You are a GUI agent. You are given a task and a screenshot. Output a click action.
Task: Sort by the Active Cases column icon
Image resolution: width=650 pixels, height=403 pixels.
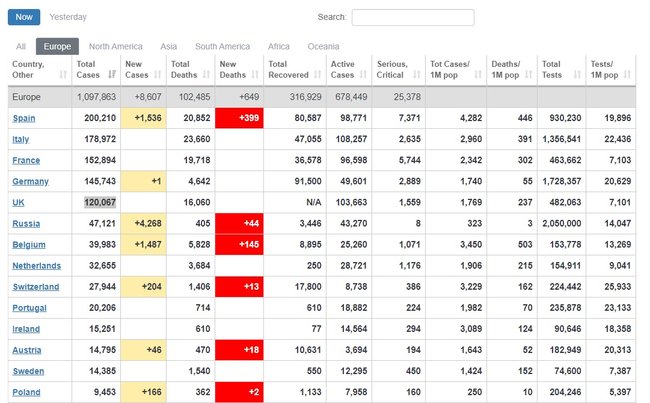[364, 75]
